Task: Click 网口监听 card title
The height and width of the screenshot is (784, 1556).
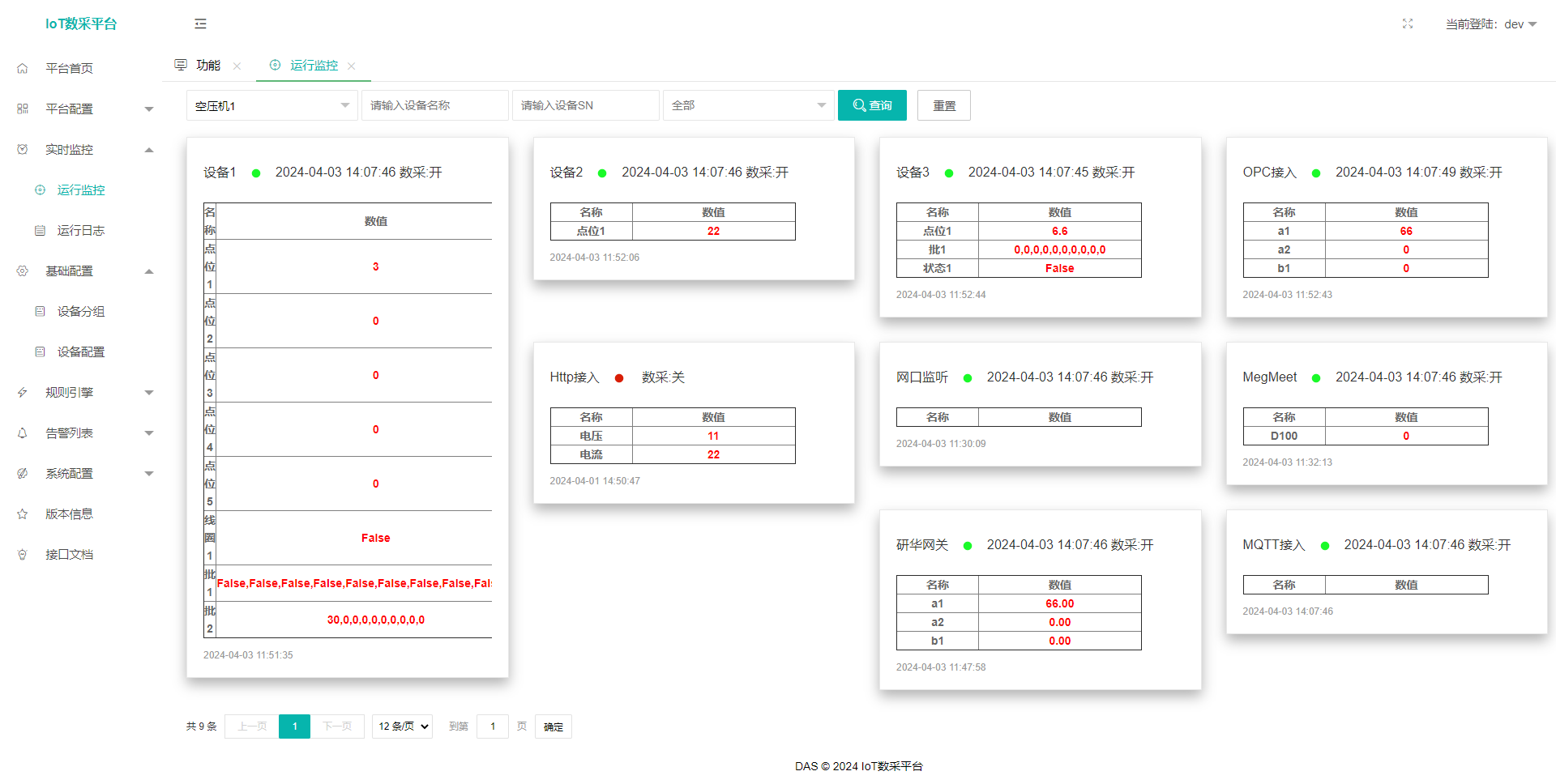Action: [x=922, y=377]
